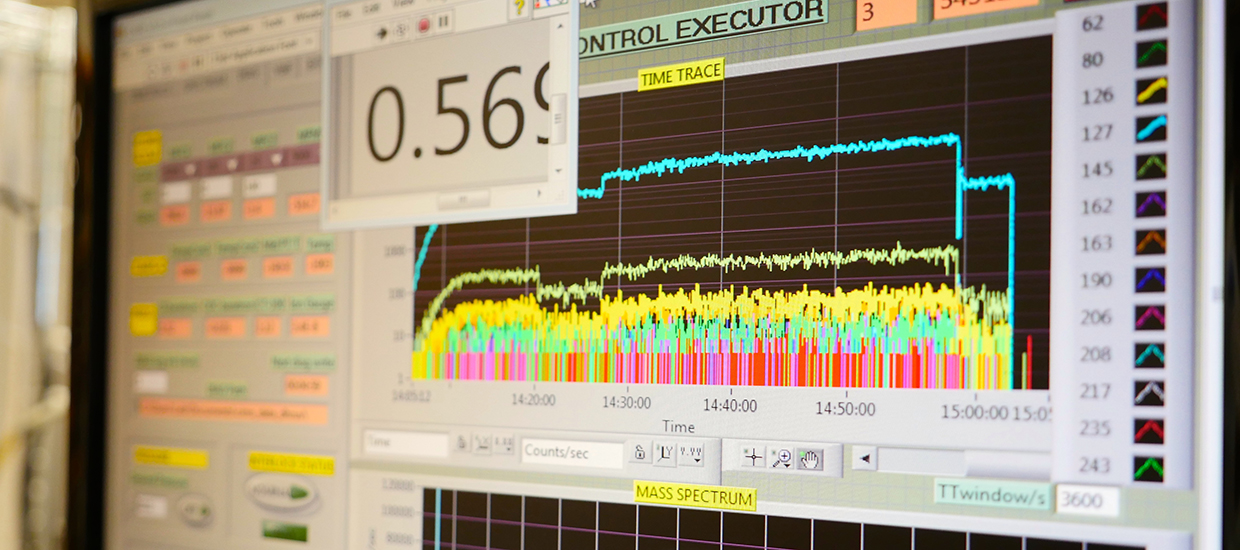Click the yellow plot swatch for mass 126
This screenshot has width=1240, height=550.
1151,92
